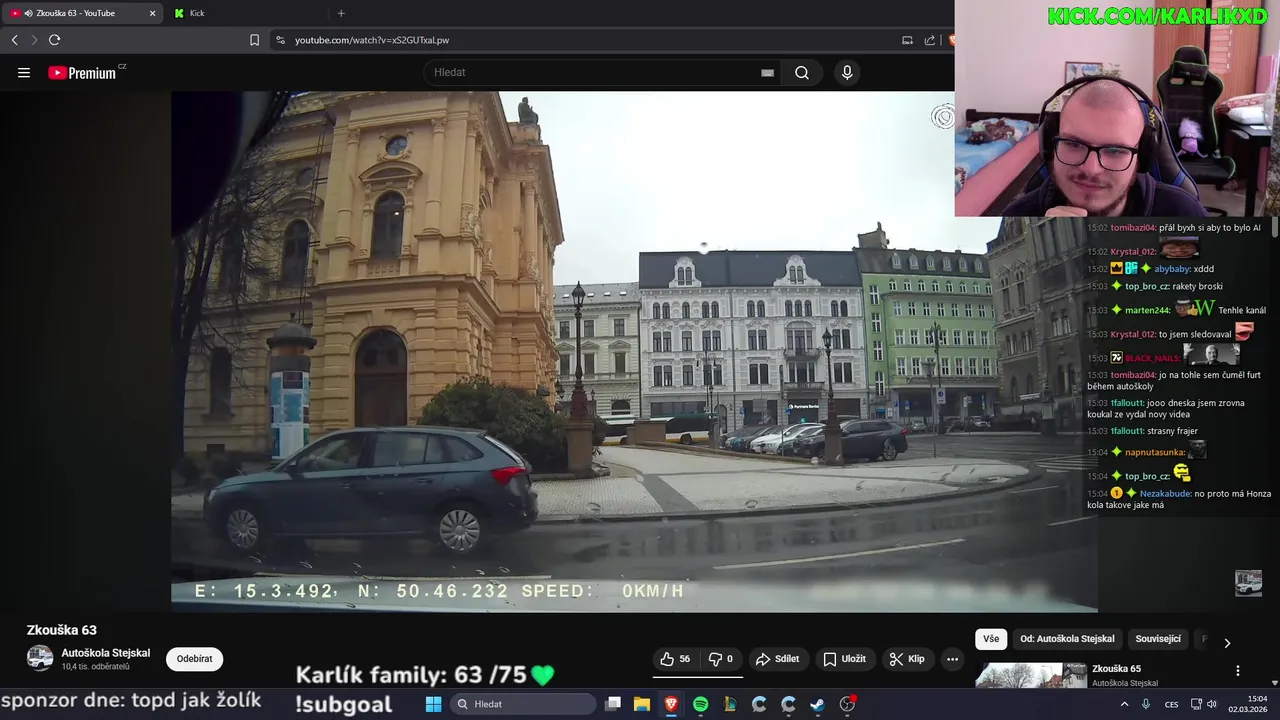This screenshot has width=1280, height=720.
Task: Open Zkouška 65 video title link
Action: [x=1116, y=669]
